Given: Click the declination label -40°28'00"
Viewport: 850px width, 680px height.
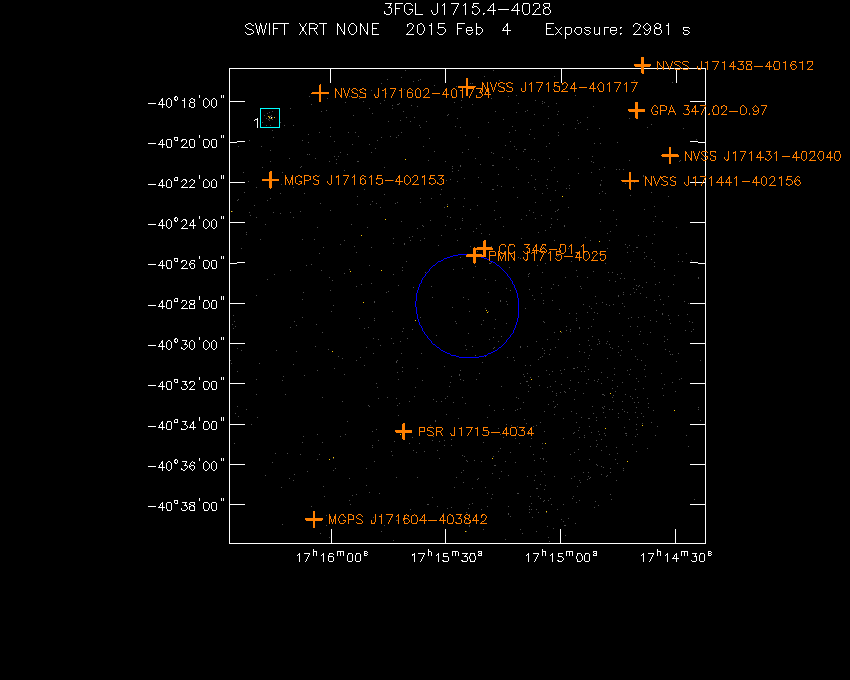Looking at the screenshot, I should pyautogui.click(x=186, y=304).
